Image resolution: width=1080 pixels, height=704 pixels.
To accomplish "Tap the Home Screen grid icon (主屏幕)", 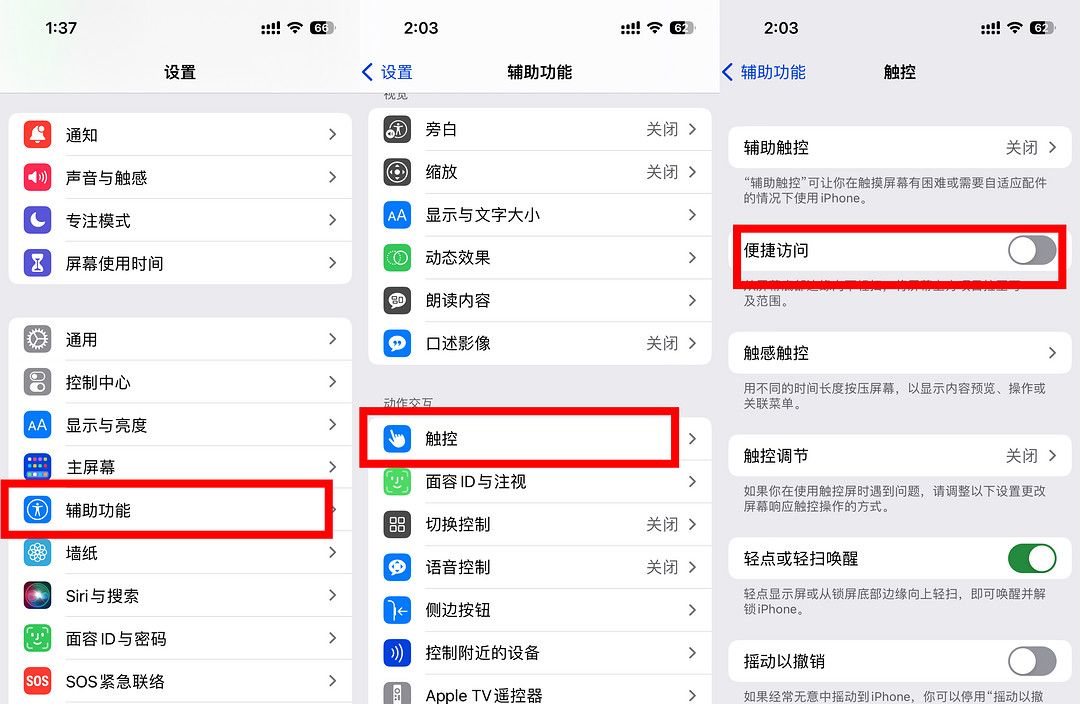I will click(37, 466).
